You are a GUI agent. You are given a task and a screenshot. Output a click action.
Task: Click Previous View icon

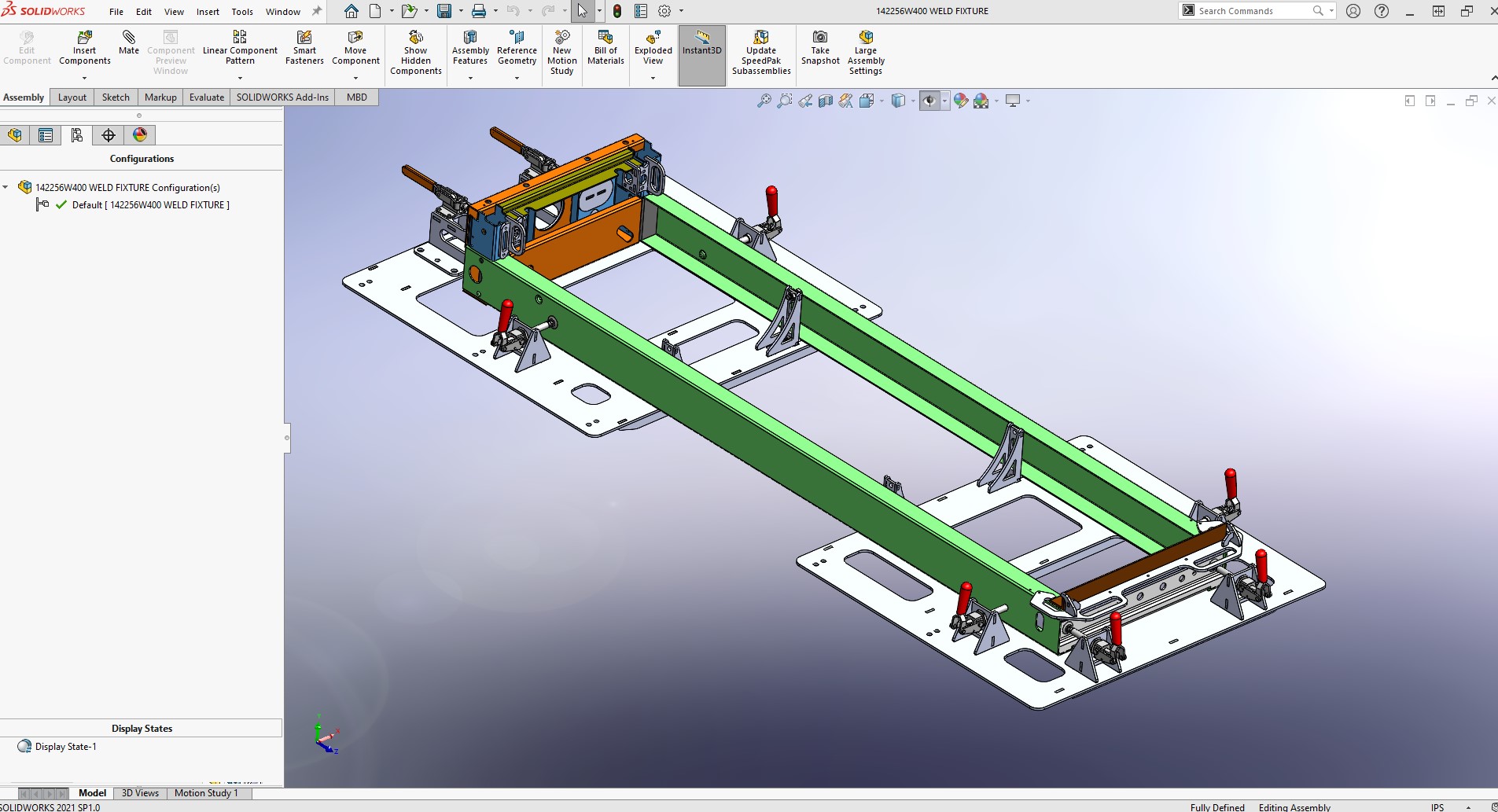pos(805,101)
